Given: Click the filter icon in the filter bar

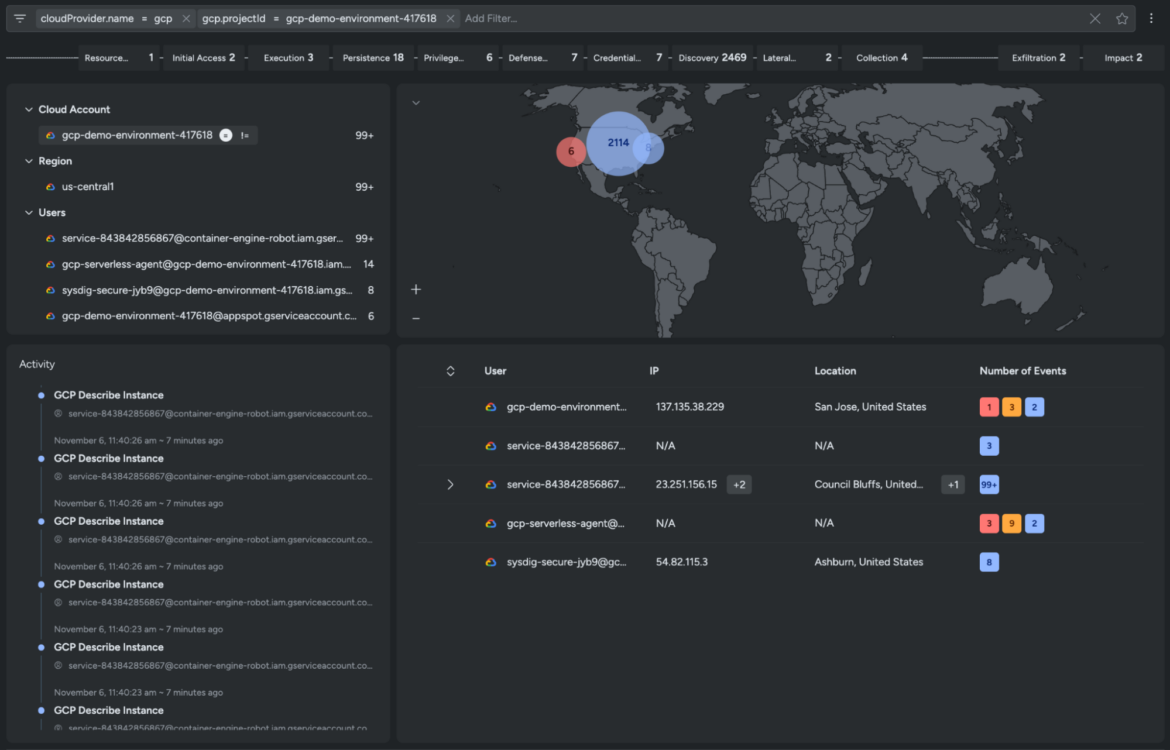Looking at the screenshot, I should (19, 19).
